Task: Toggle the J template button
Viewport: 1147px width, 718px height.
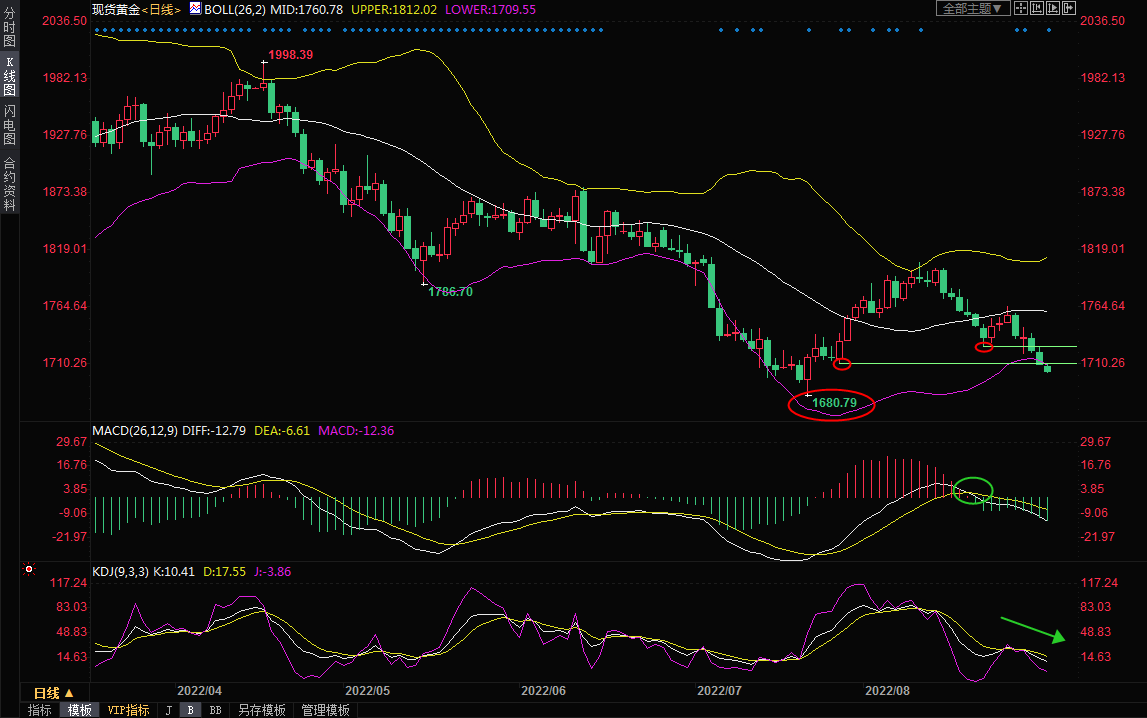Action: tap(168, 710)
